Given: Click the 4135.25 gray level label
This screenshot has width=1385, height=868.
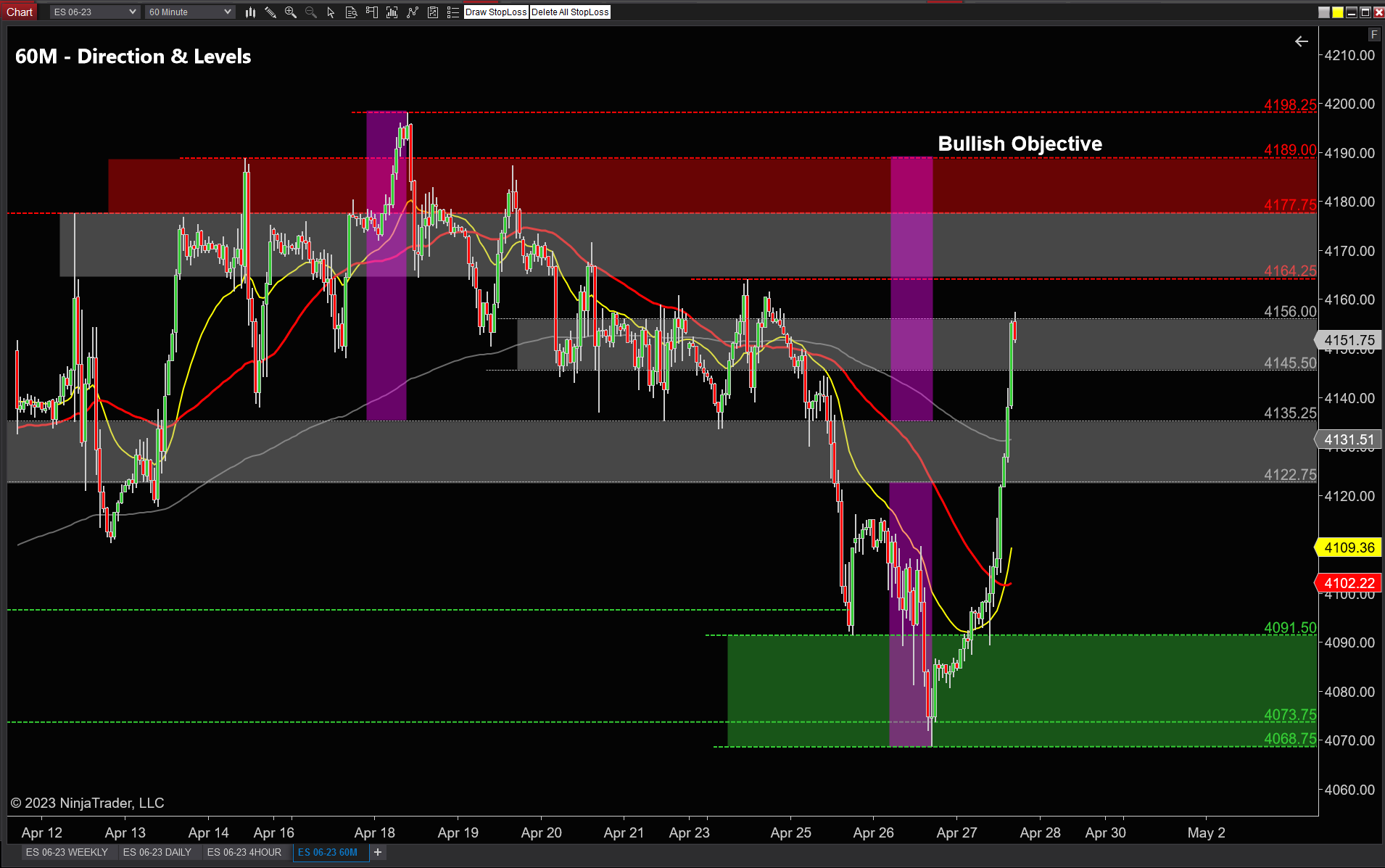Looking at the screenshot, I should pos(1290,413).
